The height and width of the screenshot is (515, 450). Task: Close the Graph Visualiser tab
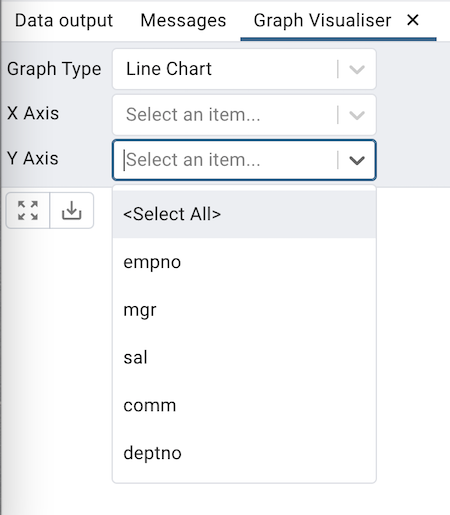pos(413,20)
